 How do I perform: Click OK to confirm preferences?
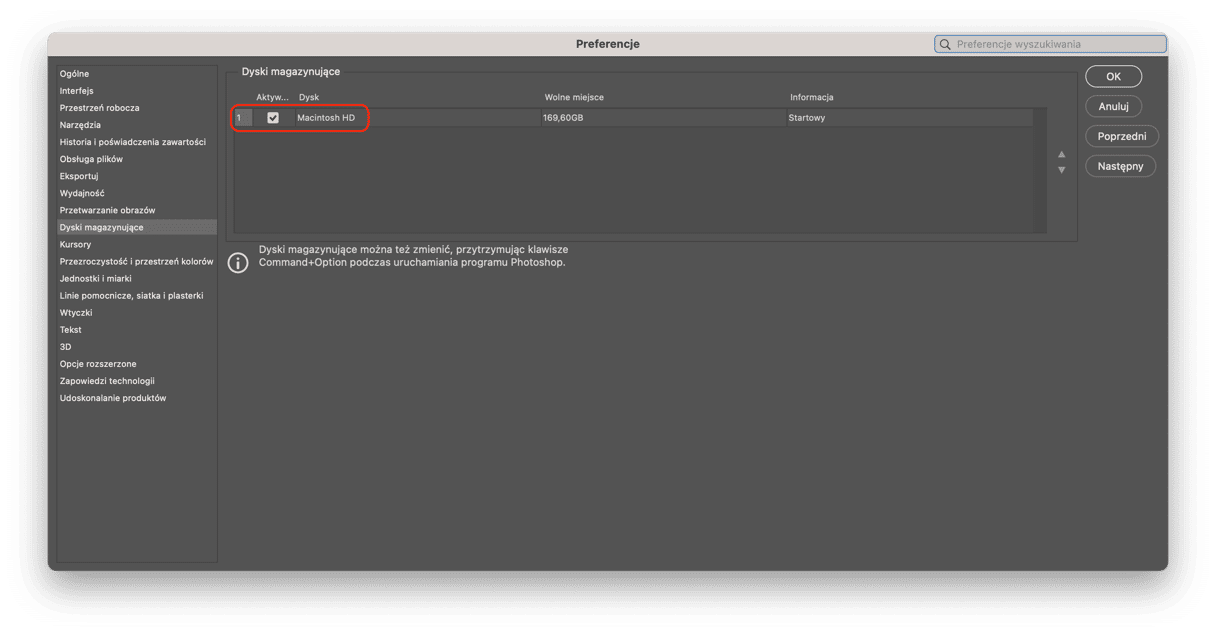coord(1113,76)
